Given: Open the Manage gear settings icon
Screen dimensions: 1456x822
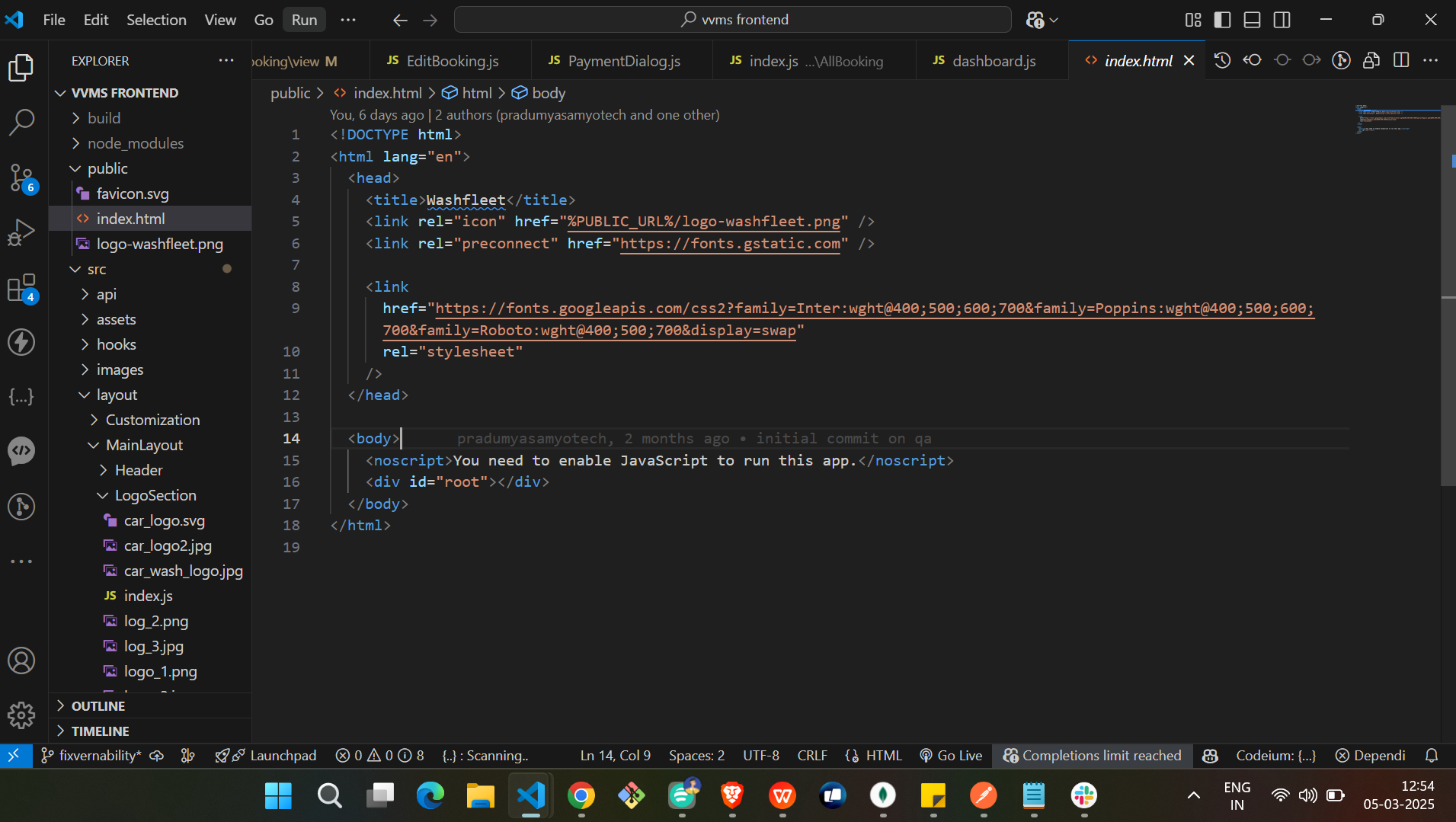Looking at the screenshot, I should (x=21, y=715).
